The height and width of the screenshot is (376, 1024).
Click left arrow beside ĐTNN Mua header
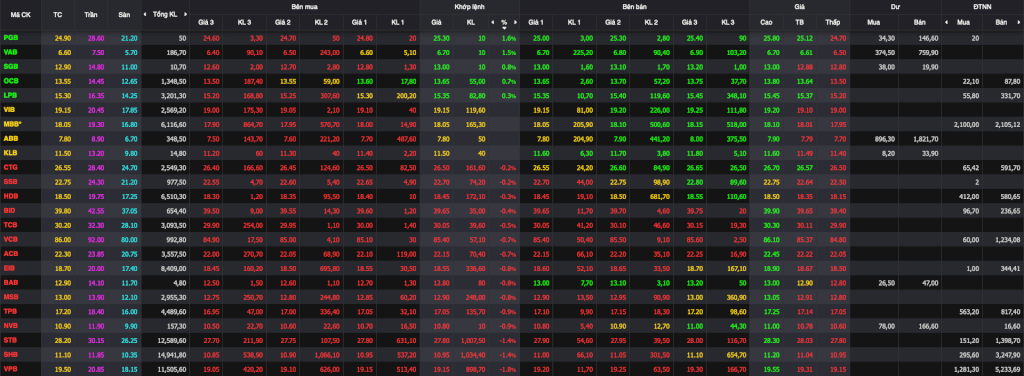946,22
